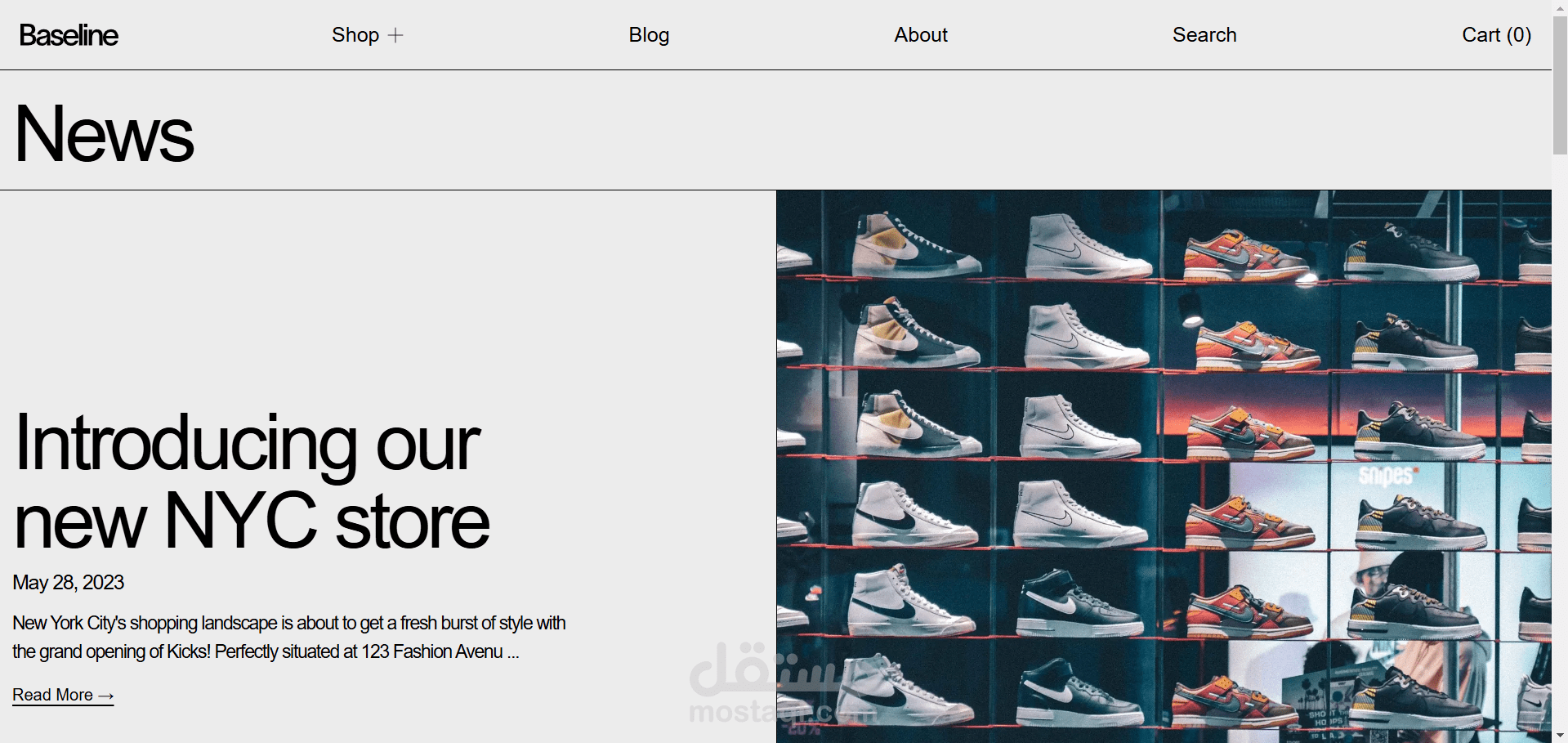
Task: Open the Baseline logo home link
Action: pos(69,35)
